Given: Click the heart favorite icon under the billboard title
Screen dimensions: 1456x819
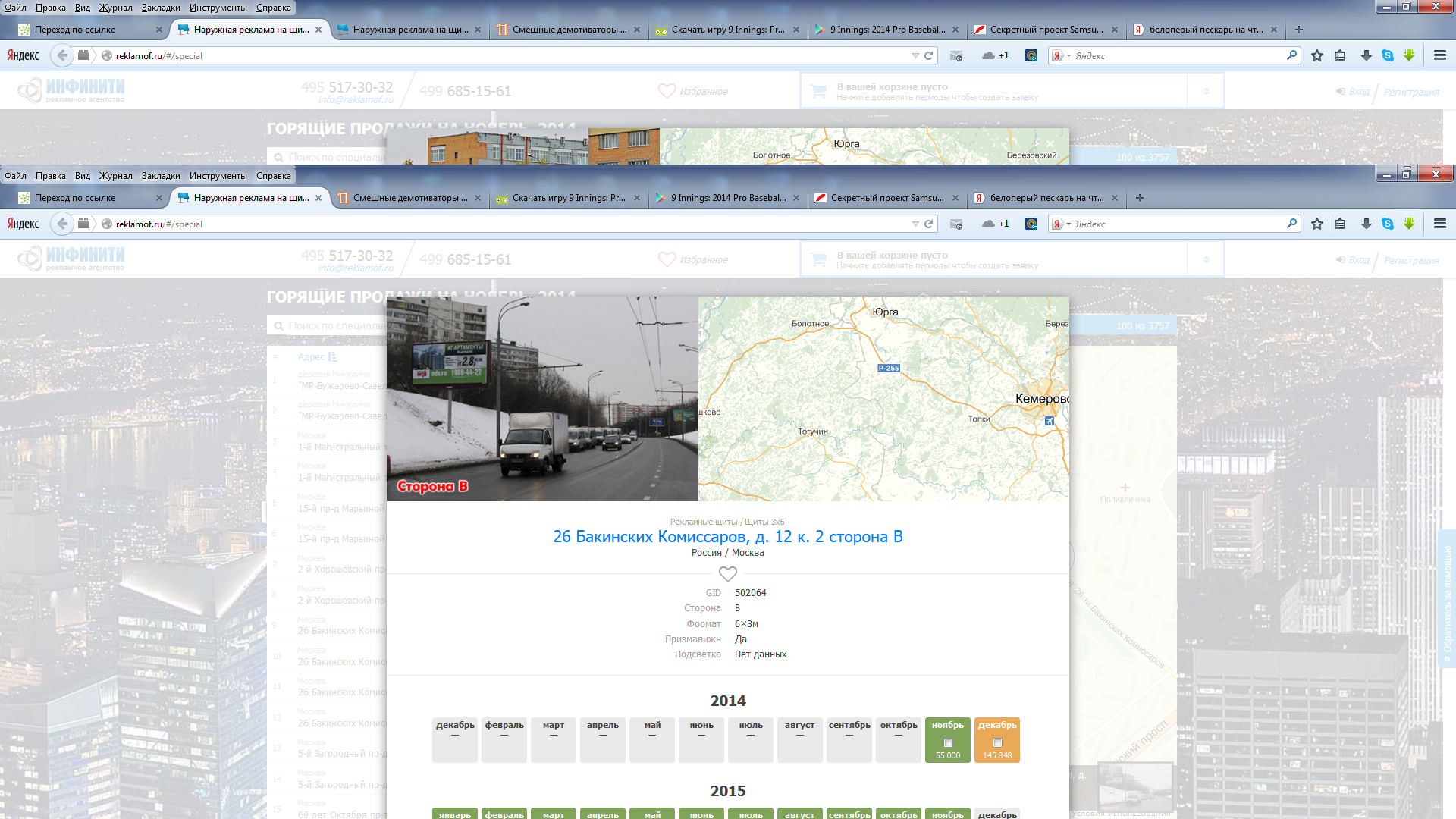Looking at the screenshot, I should [x=727, y=574].
